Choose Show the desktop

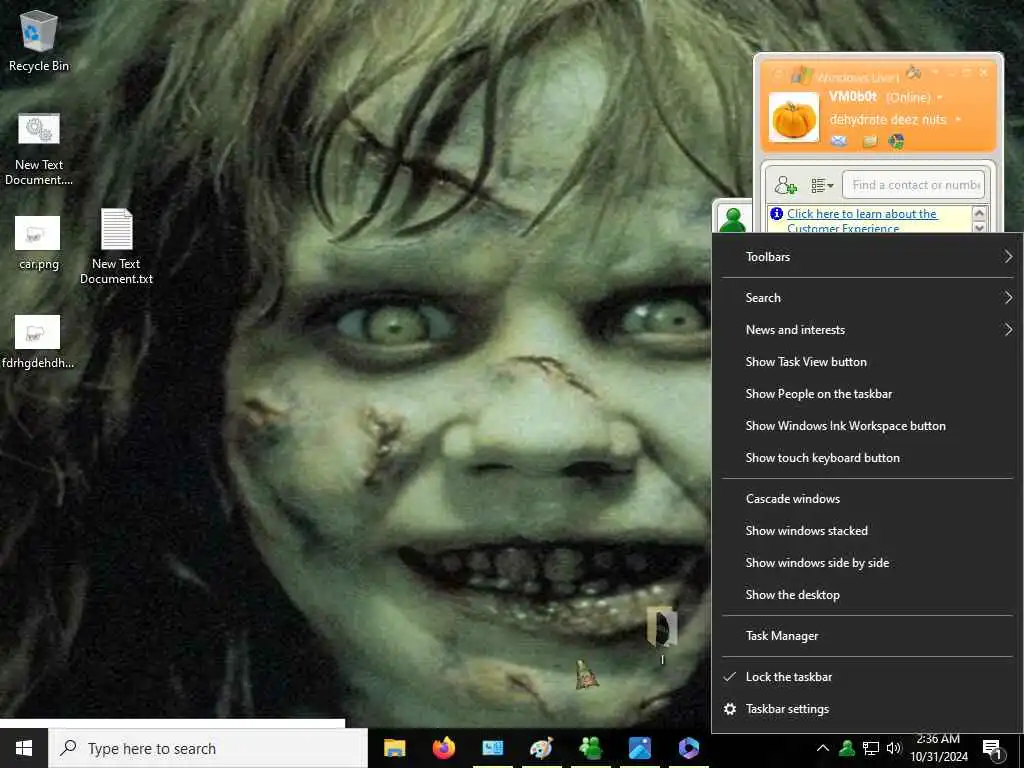click(x=868, y=595)
